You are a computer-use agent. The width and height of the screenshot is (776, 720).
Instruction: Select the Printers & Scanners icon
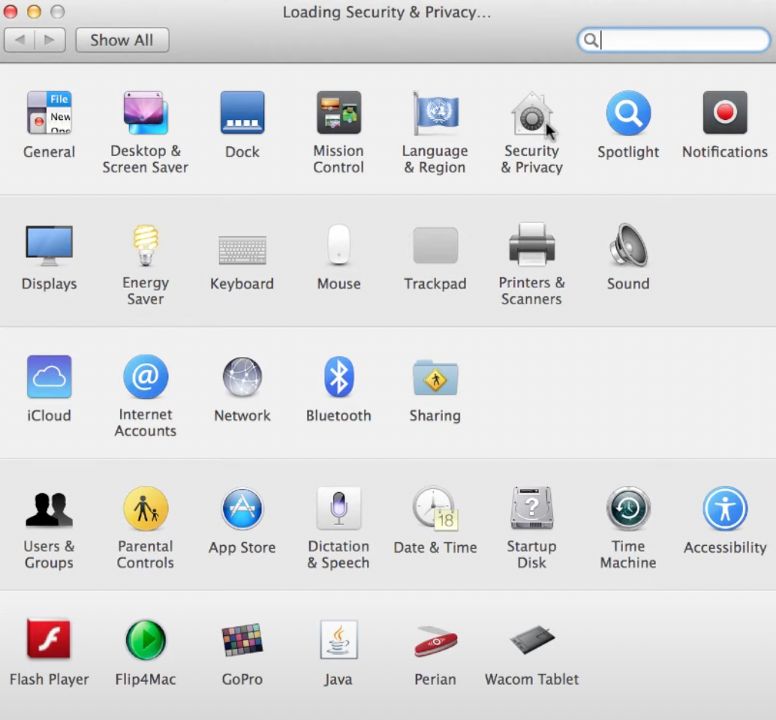[531, 245]
